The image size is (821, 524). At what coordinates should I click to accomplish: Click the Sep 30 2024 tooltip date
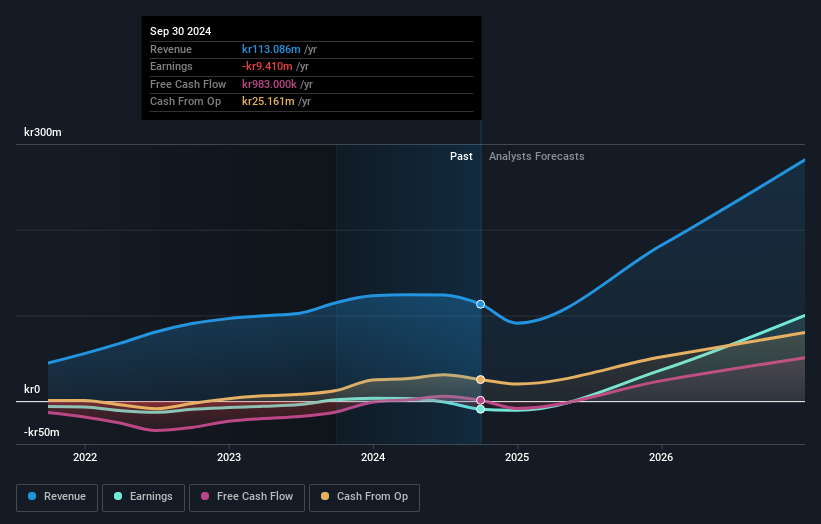(181, 31)
